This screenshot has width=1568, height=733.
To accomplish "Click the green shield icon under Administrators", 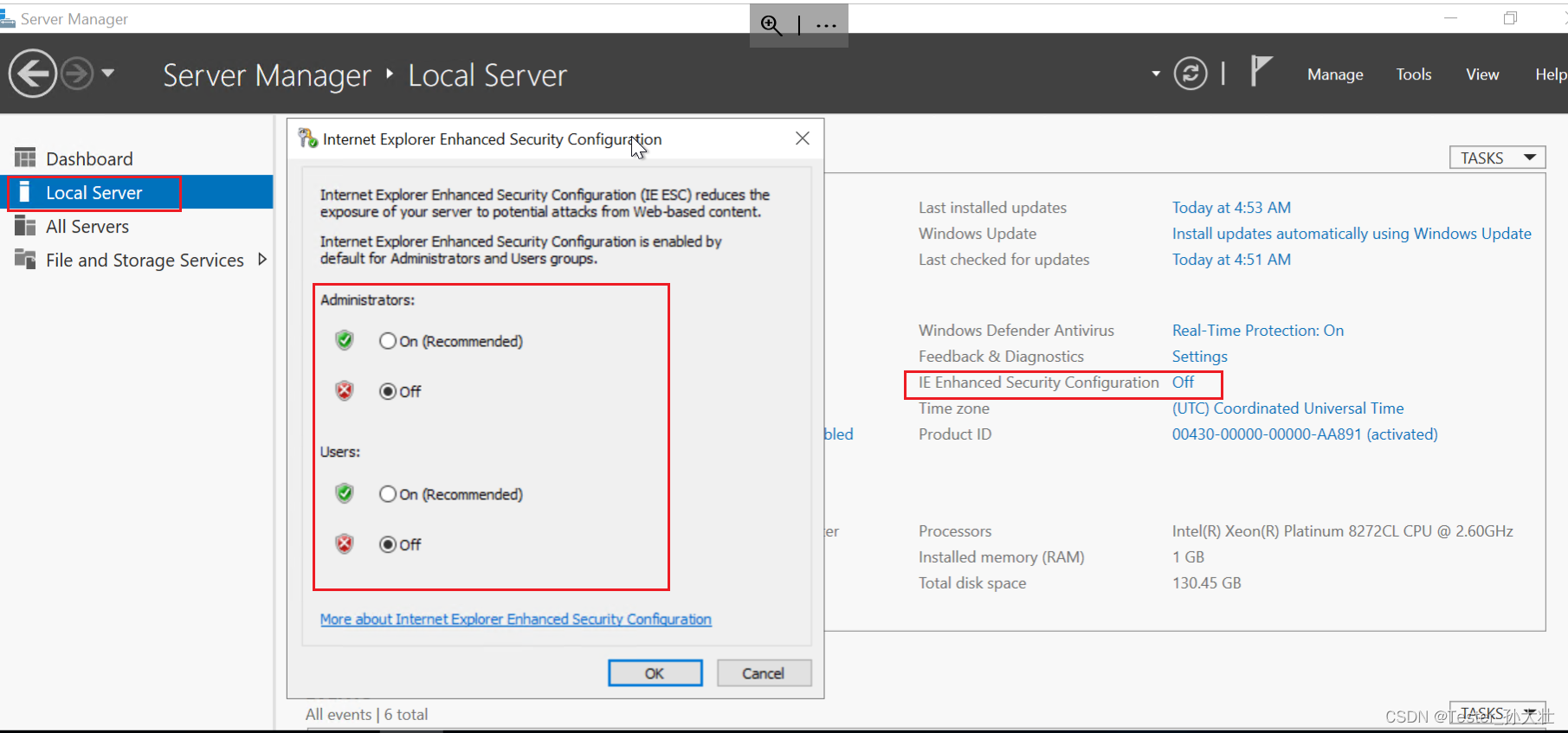I will tap(345, 340).
